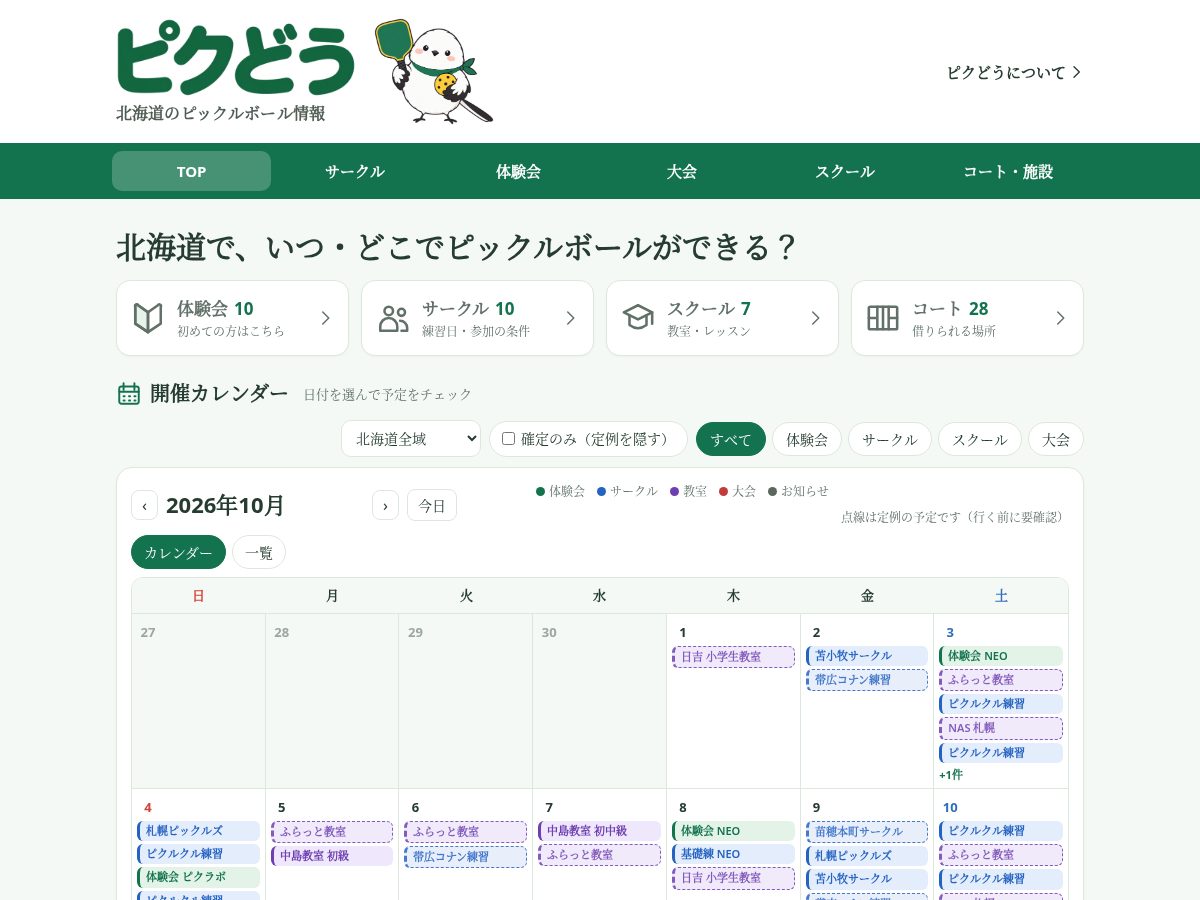Select September 30 cell in the calendar
This screenshot has width=1200, height=900.
coord(600,701)
